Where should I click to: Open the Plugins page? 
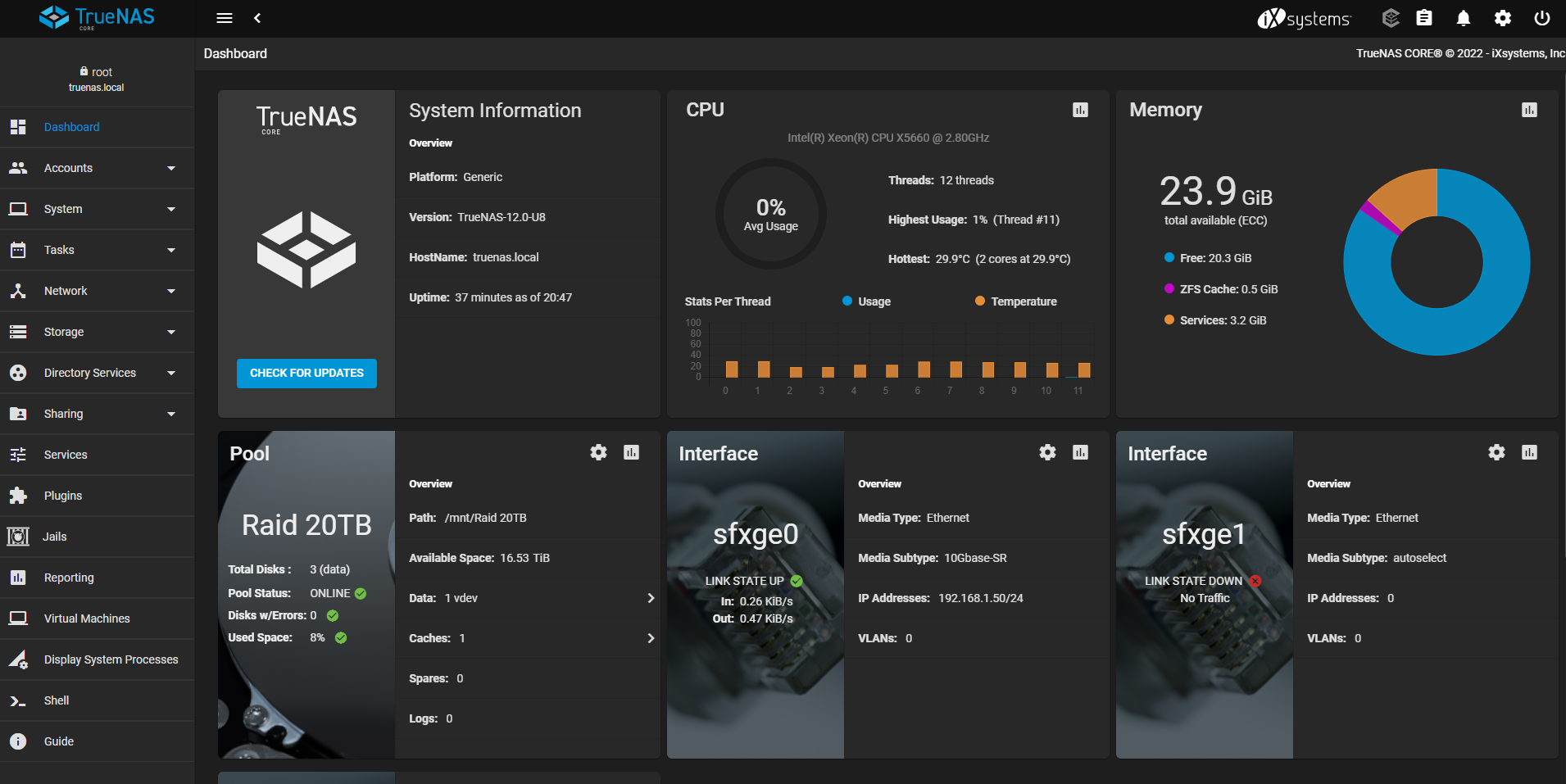pyautogui.click(x=97, y=496)
